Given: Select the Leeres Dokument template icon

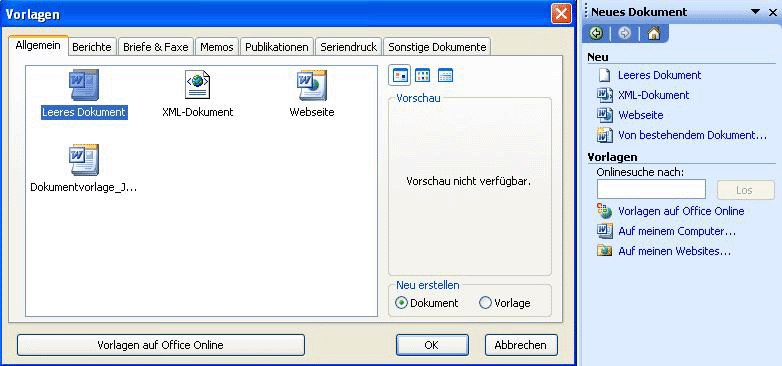Looking at the screenshot, I should pyautogui.click(x=84, y=85).
